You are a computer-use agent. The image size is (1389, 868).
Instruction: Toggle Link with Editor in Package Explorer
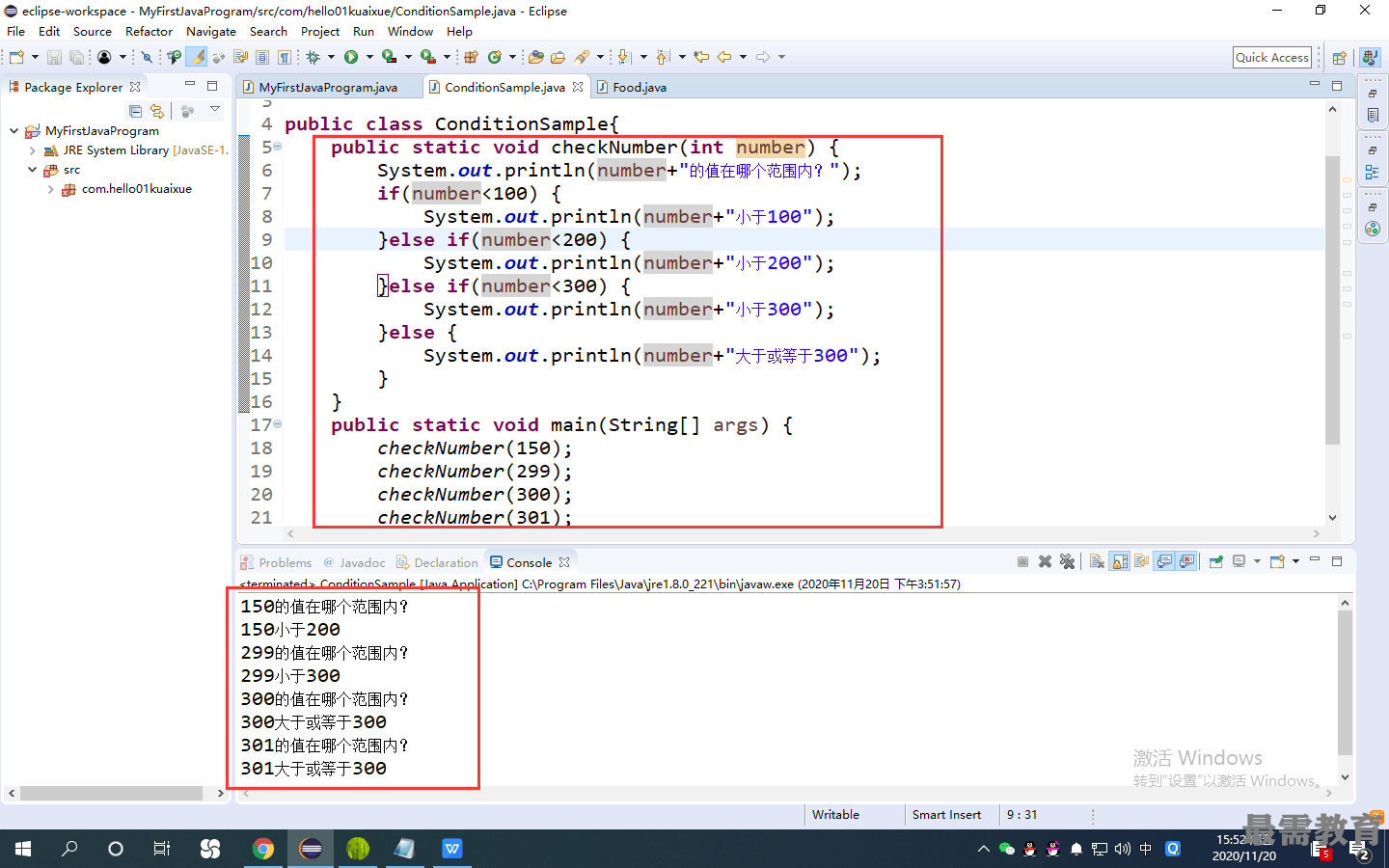tap(157, 111)
